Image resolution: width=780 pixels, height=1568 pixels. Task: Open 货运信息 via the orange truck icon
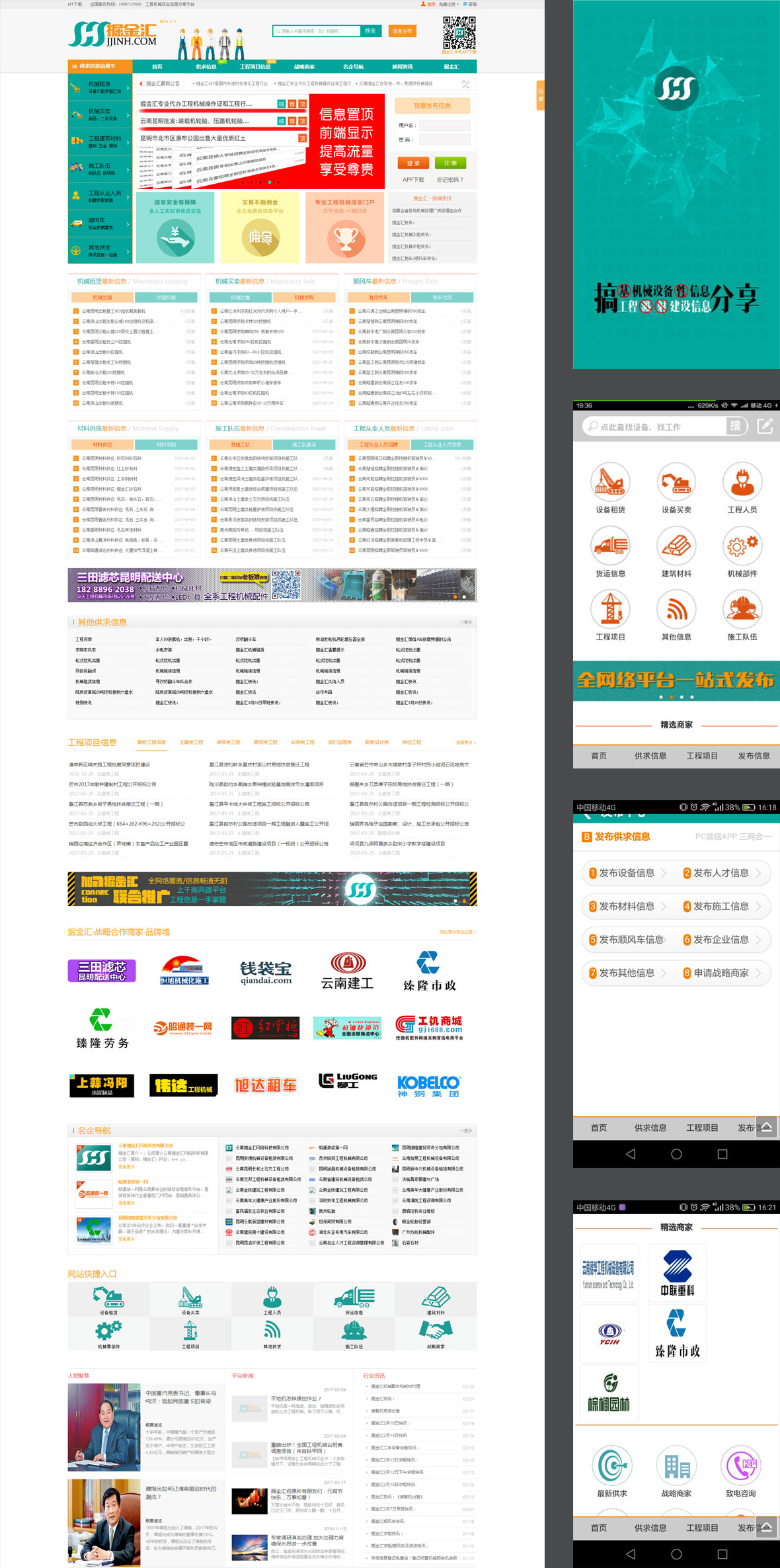coord(609,546)
